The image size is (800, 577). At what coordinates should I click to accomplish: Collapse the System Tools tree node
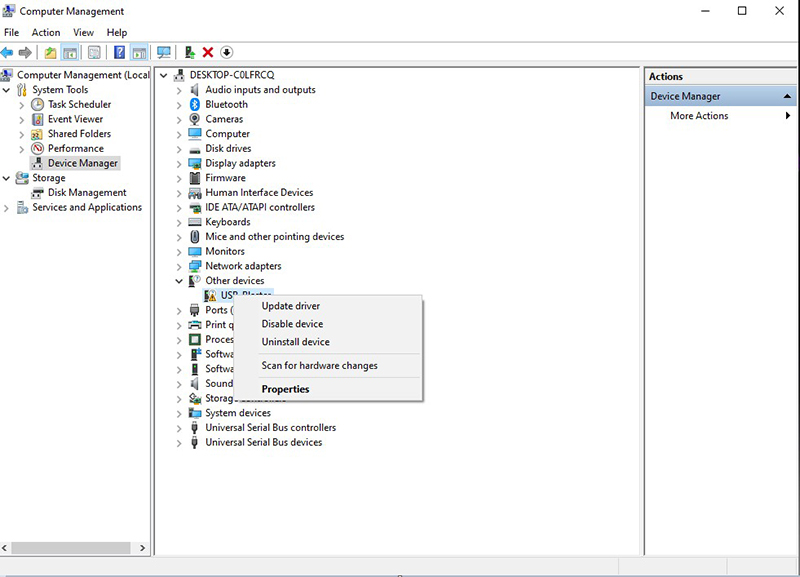tap(7, 90)
